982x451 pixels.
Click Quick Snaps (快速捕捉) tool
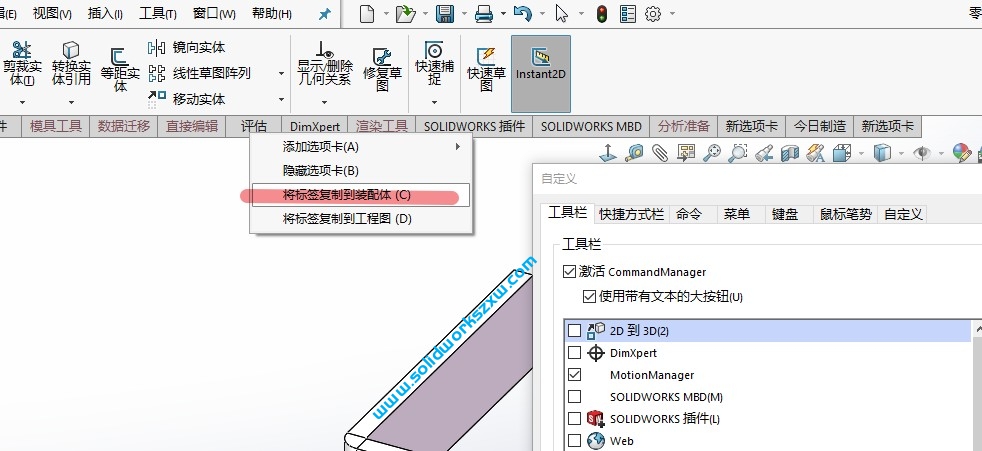click(x=434, y=64)
